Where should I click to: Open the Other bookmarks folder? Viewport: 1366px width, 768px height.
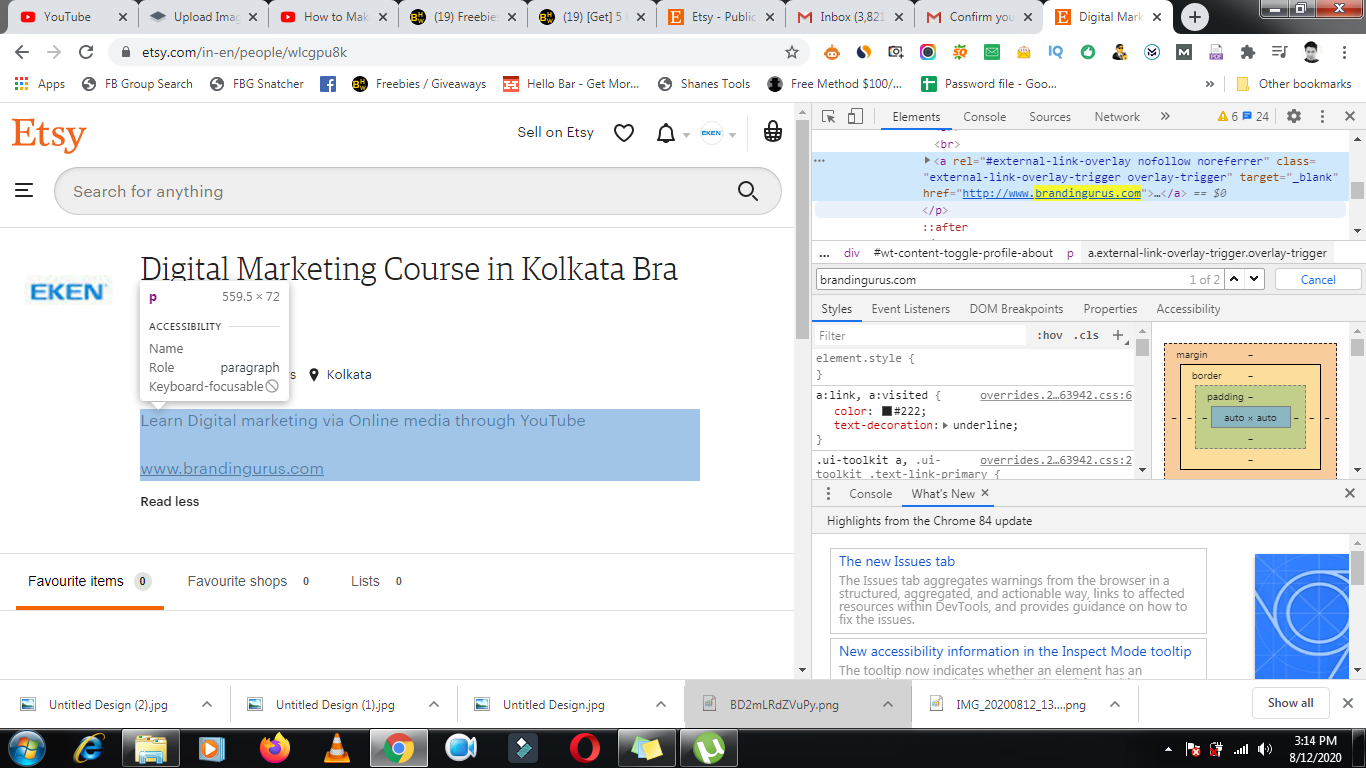(x=1294, y=84)
